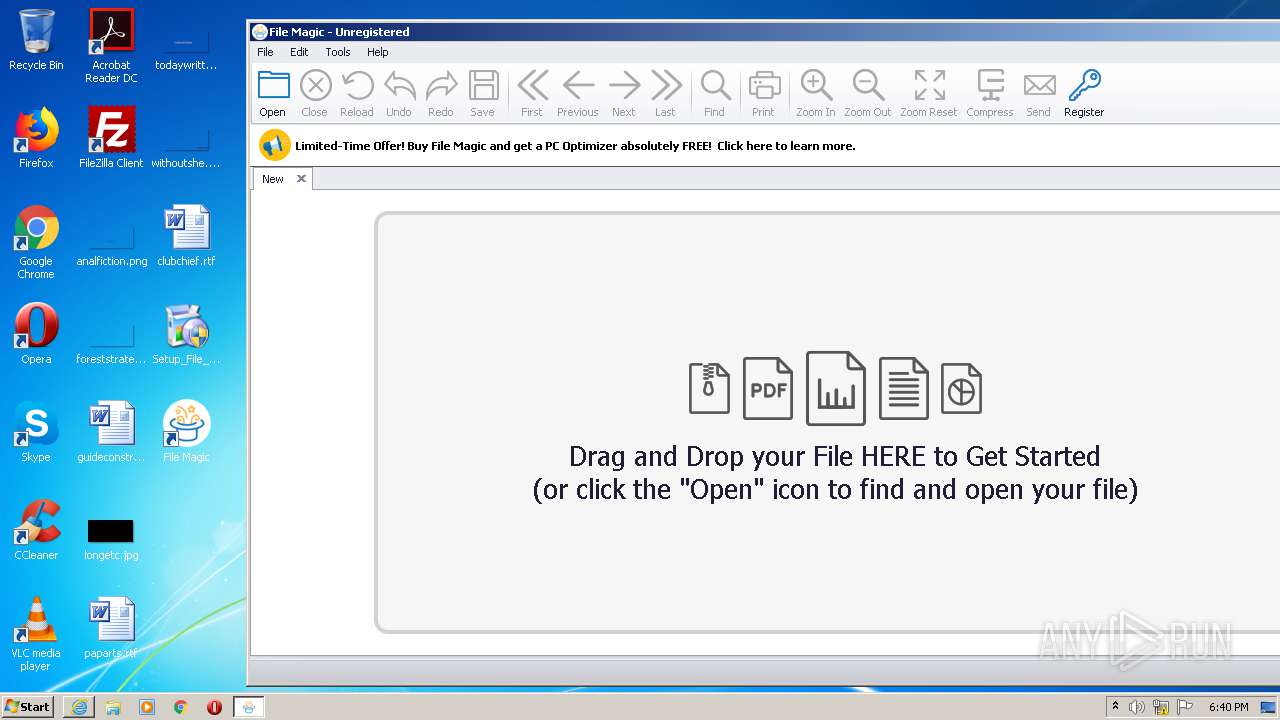The width and height of the screenshot is (1280, 720).
Task: Click the Zoom Out icon
Action: point(868,86)
